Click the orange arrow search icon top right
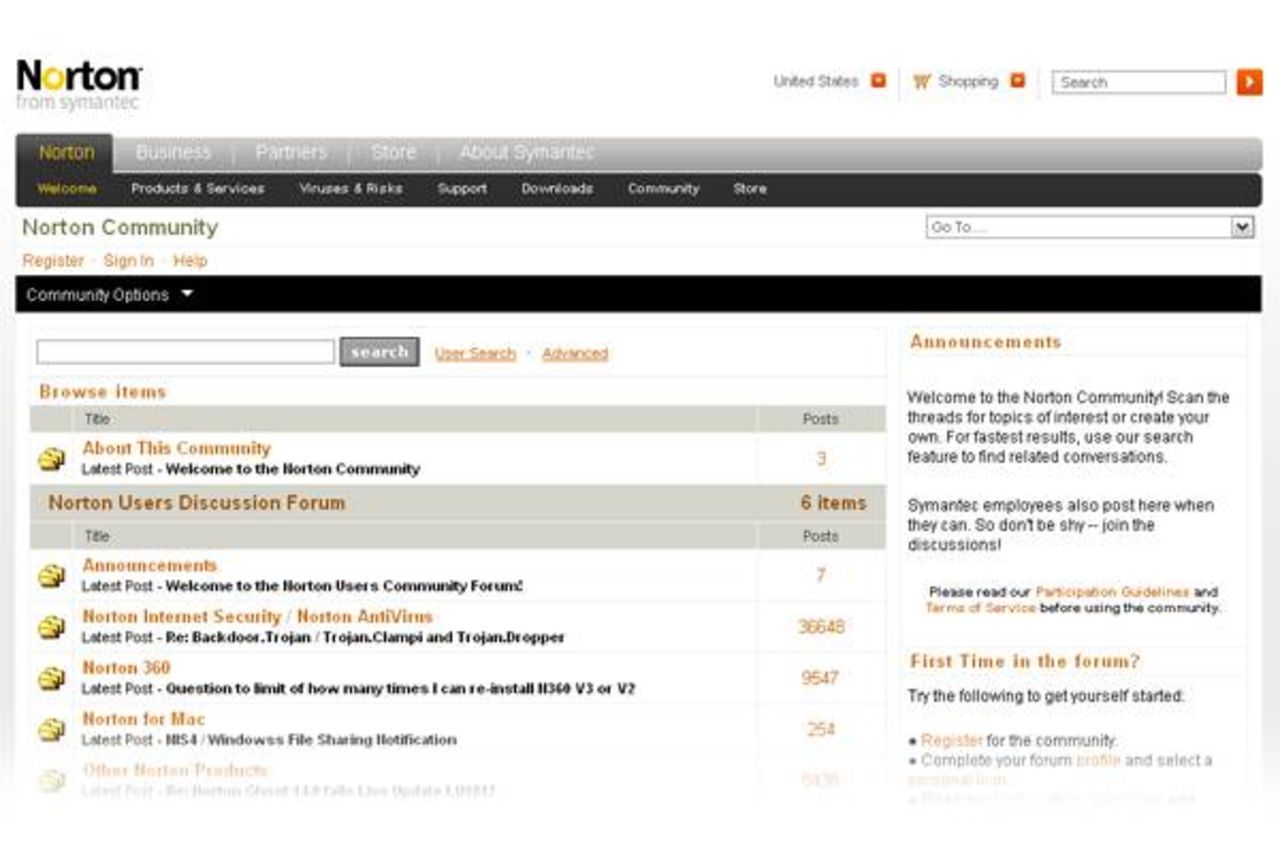The width and height of the screenshot is (1280, 853). pos(1250,82)
